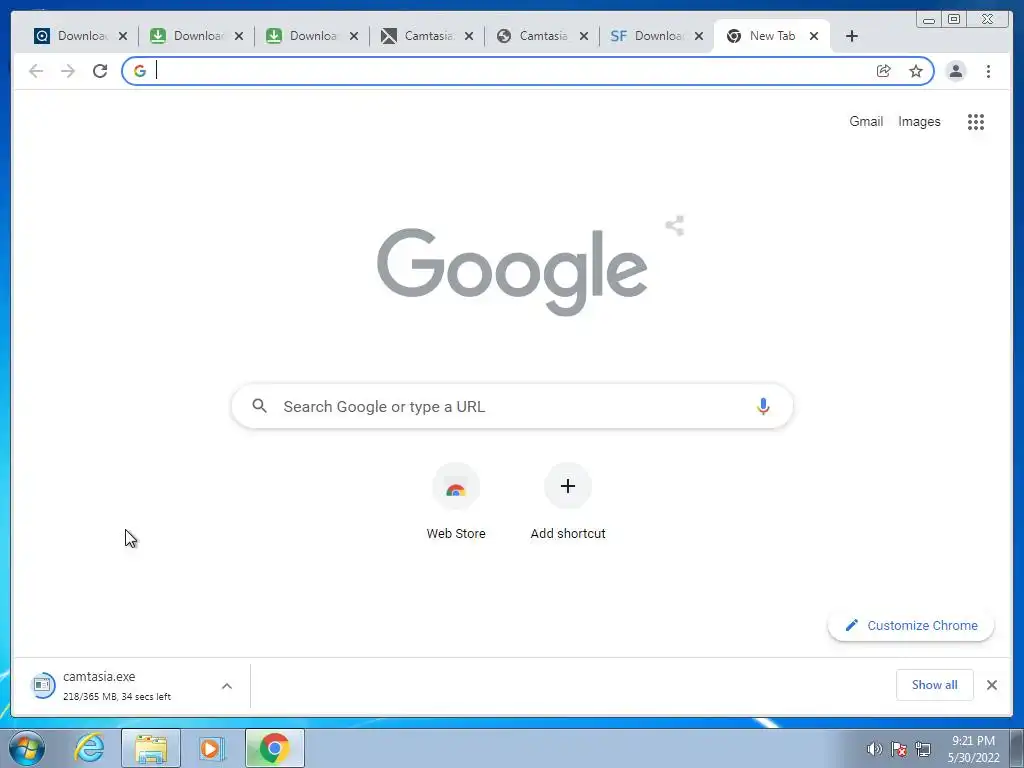Open the Google apps grid
The image size is (1024, 768).
point(976,121)
